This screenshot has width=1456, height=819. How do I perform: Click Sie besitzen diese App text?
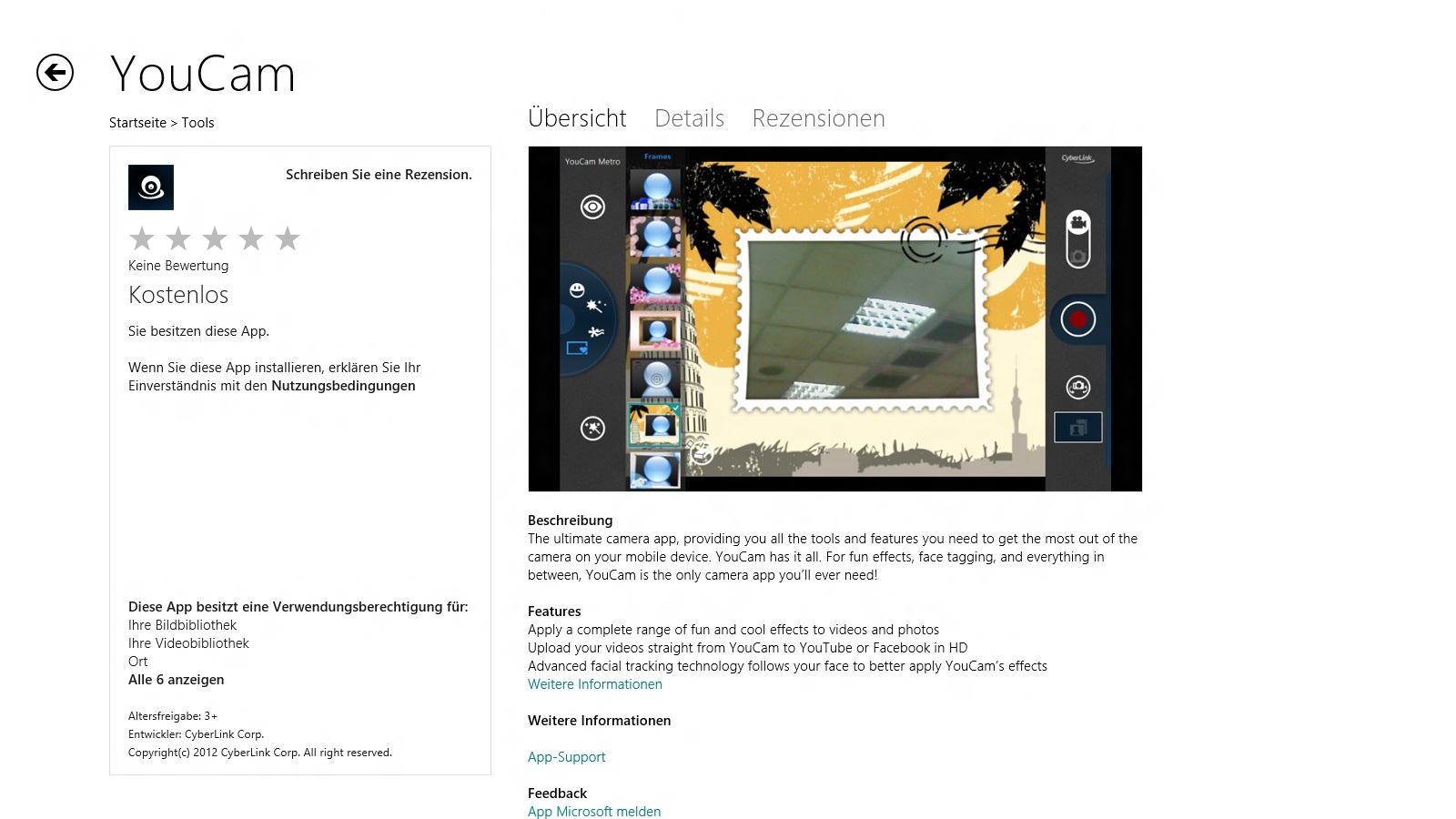click(198, 331)
